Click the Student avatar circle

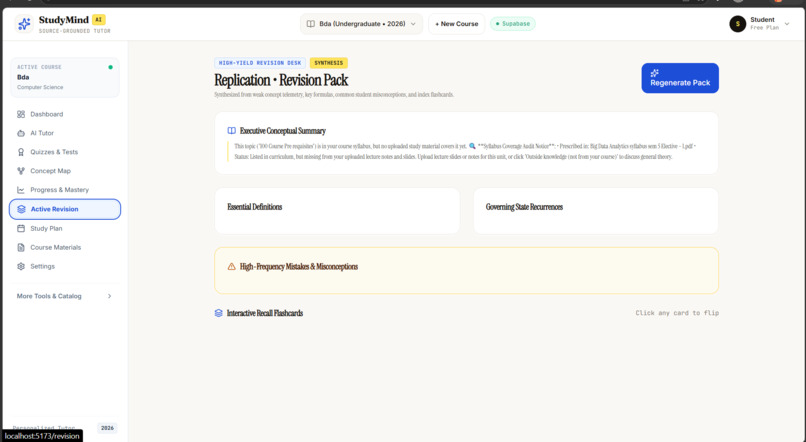(738, 24)
